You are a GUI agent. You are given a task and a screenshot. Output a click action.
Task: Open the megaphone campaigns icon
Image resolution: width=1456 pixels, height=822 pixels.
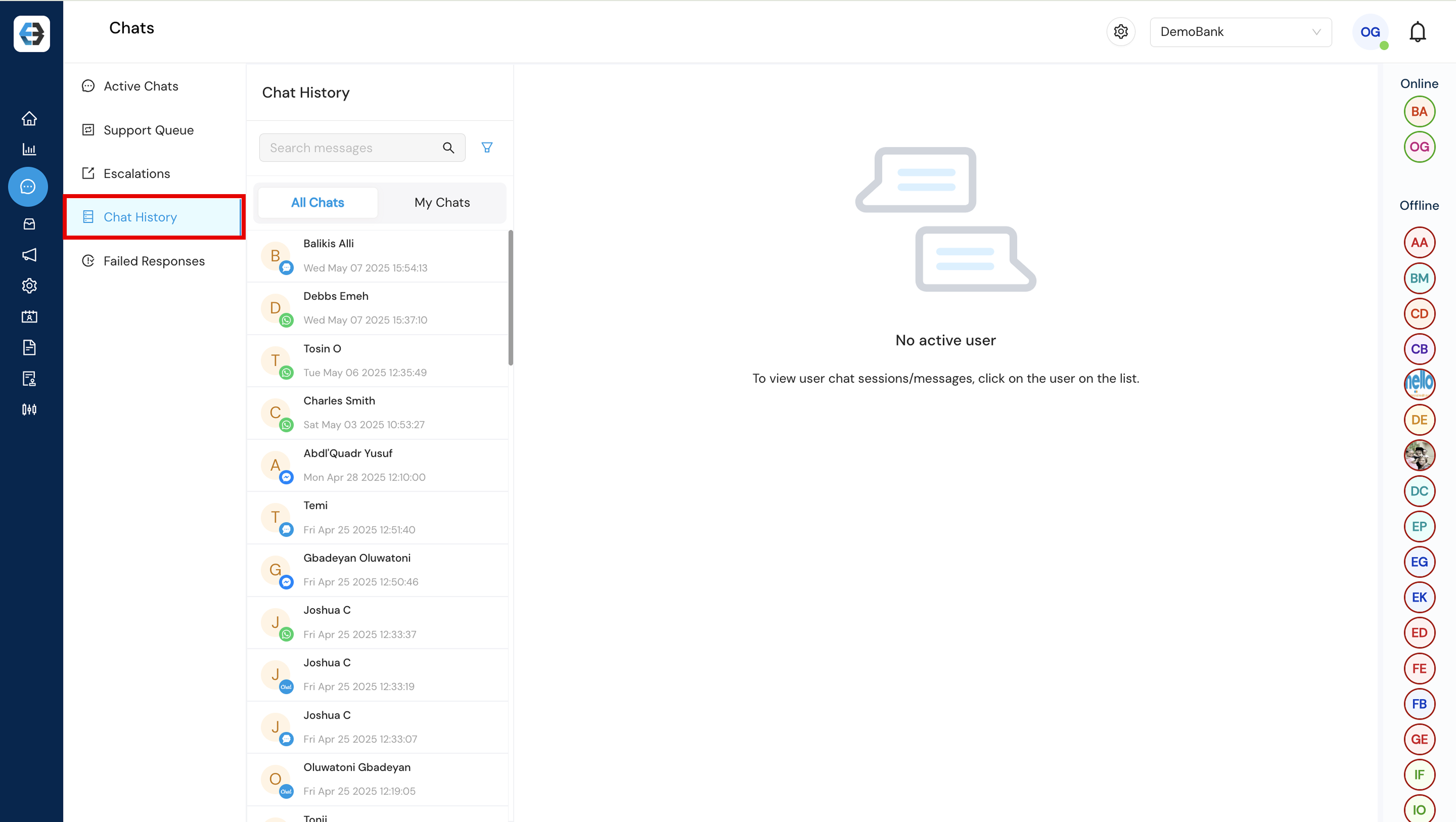(x=29, y=255)
